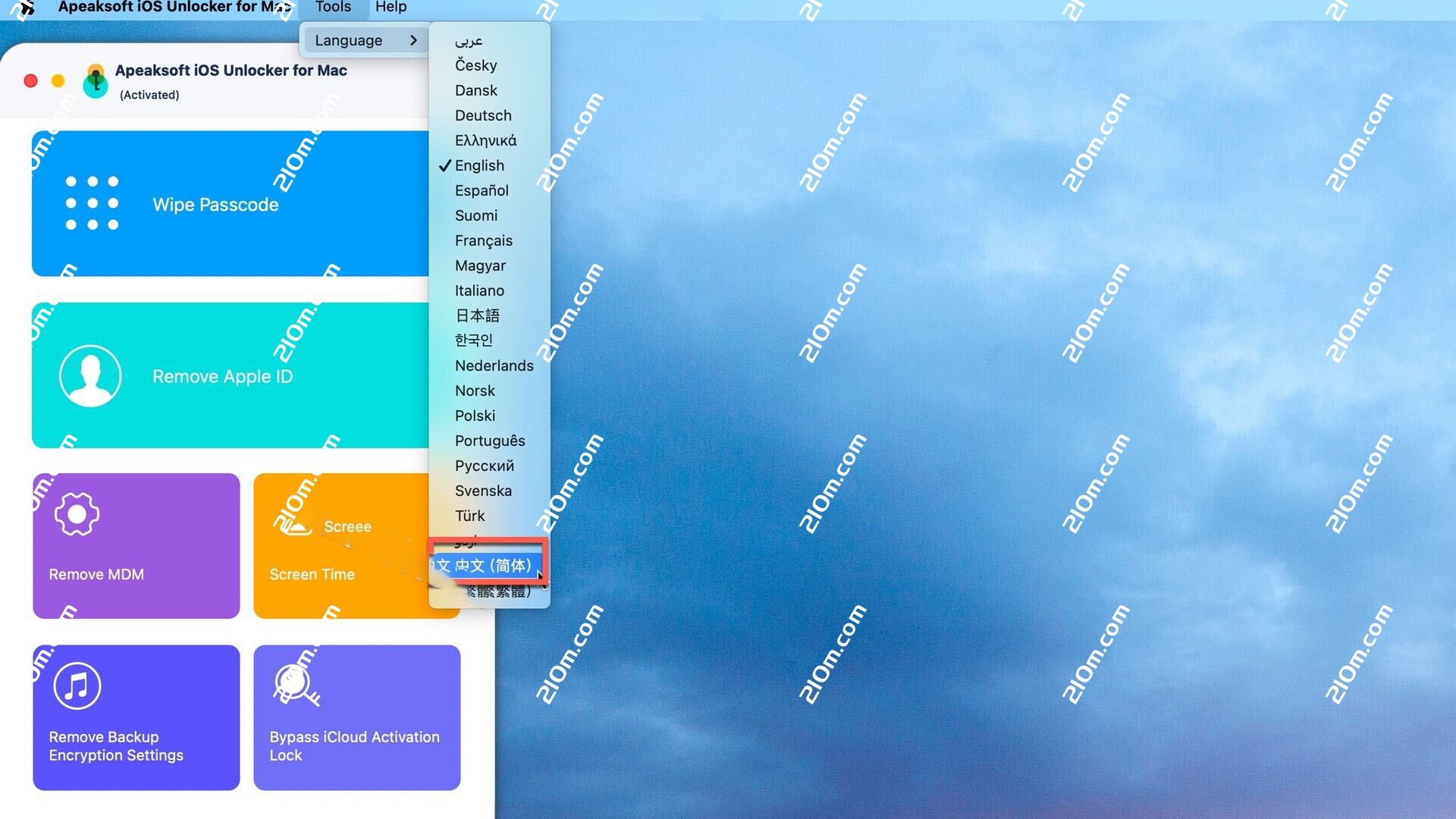Click the magnifier icon on Bypass iCloud tile

(x=294, y=685)
